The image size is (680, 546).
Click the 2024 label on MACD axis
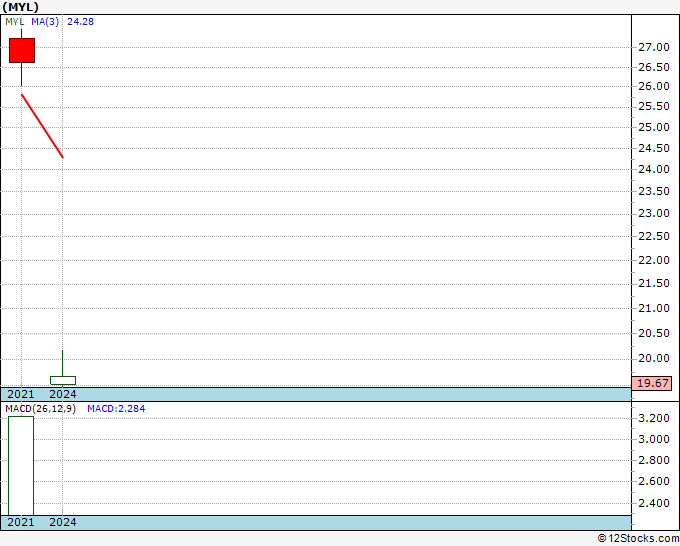pos(63,522)
